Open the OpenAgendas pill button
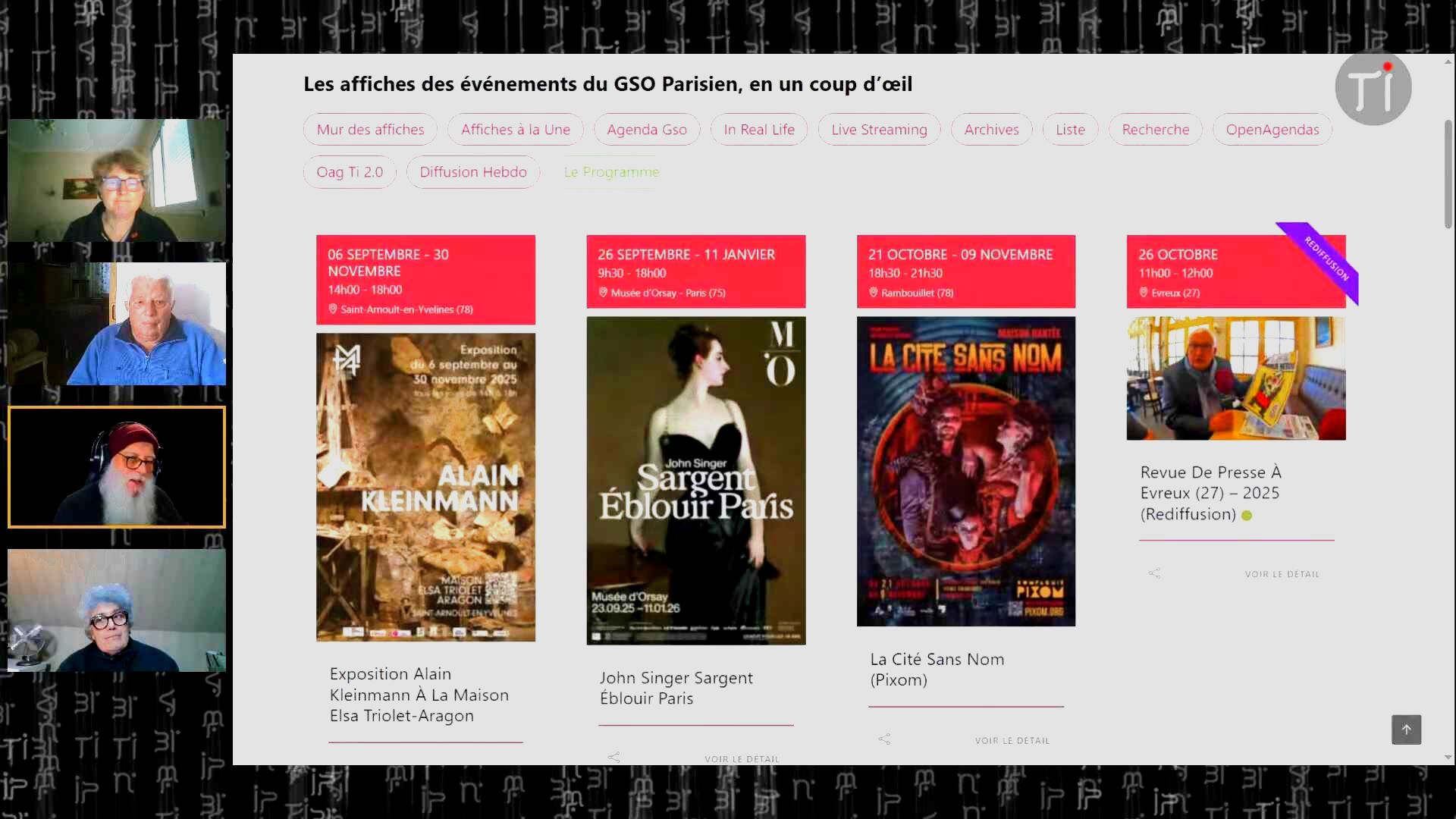 (x=1272, y=130)
